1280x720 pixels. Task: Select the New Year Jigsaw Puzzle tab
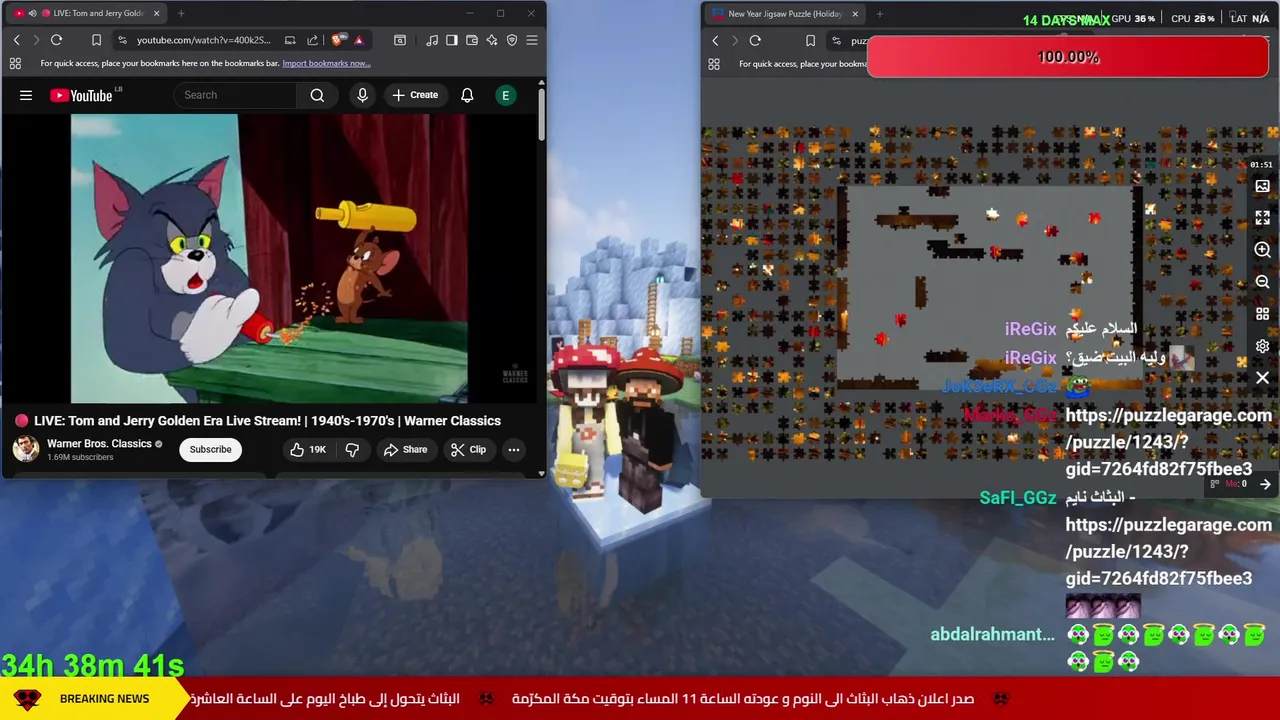785,14
